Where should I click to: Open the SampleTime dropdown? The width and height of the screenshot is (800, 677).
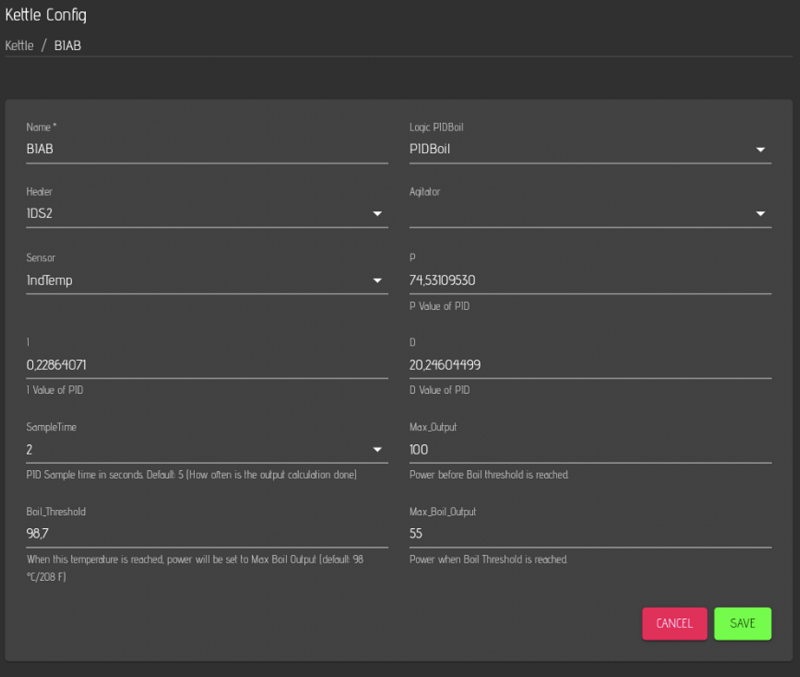[377, 450]
